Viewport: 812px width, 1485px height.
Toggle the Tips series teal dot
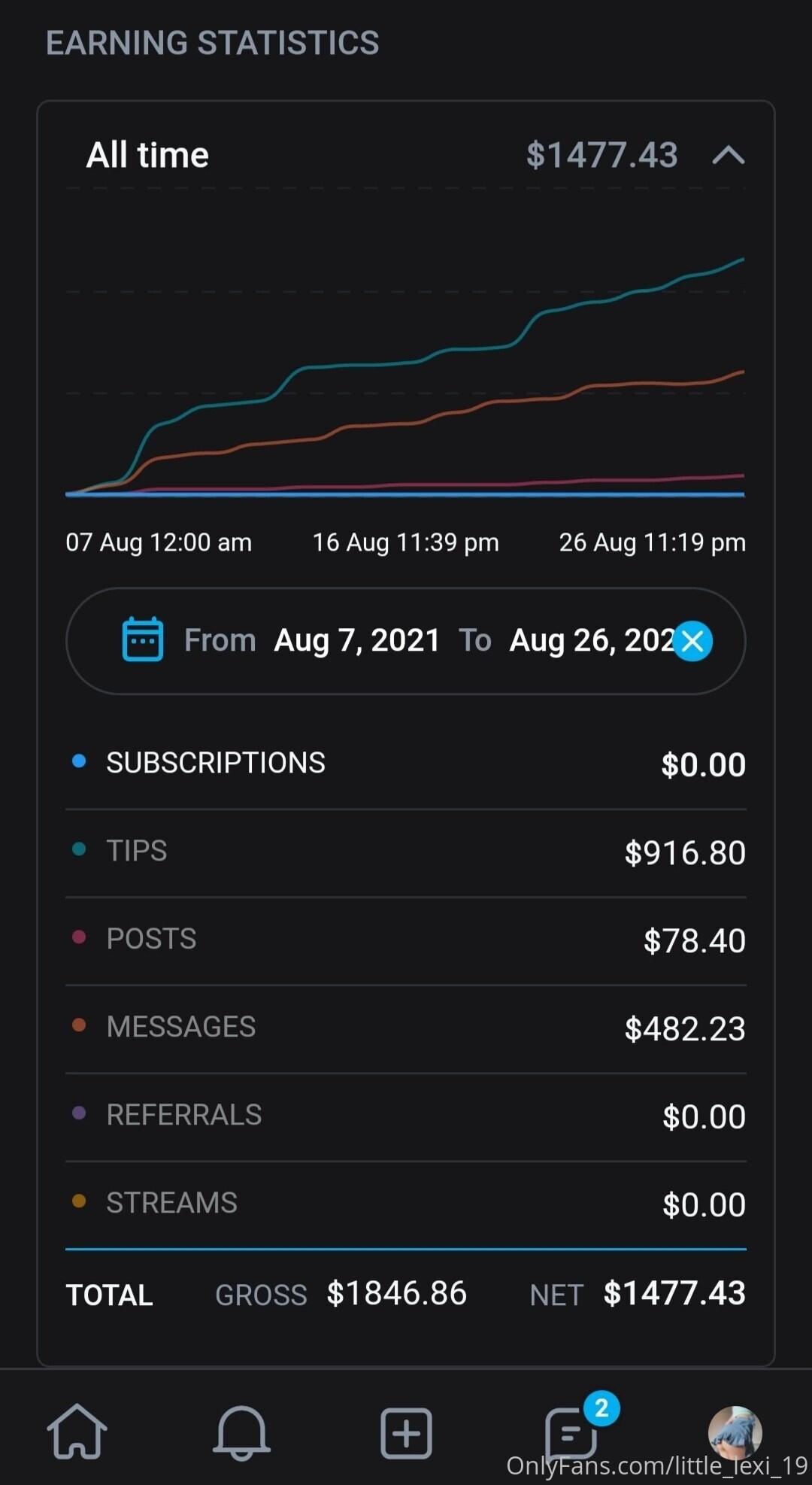coord(79,849)
